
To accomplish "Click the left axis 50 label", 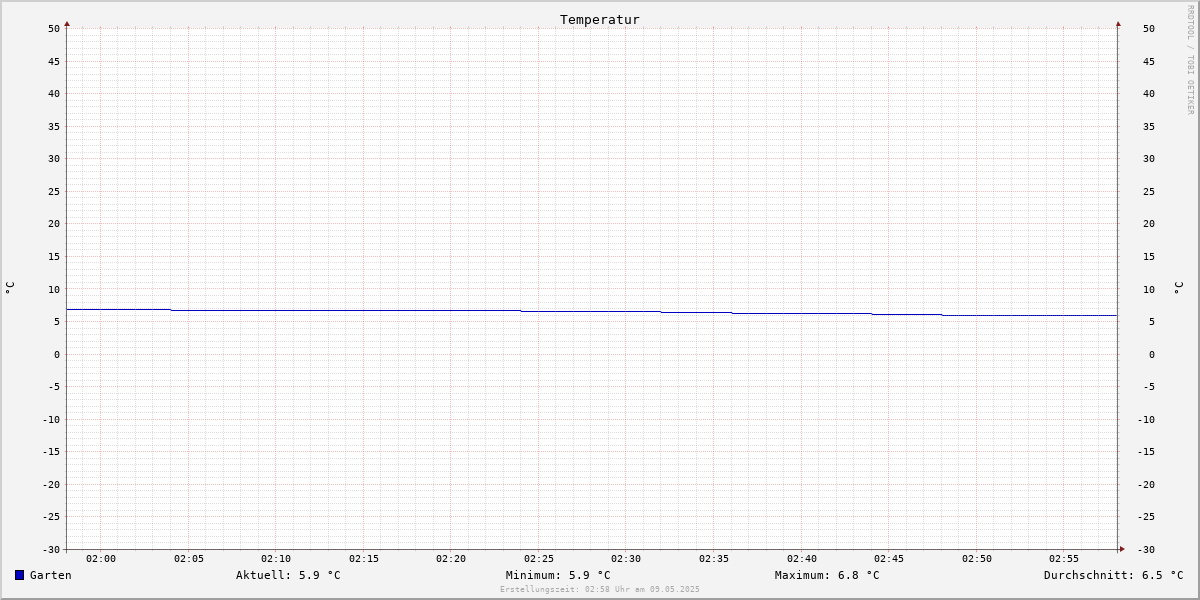I will 54,28.
